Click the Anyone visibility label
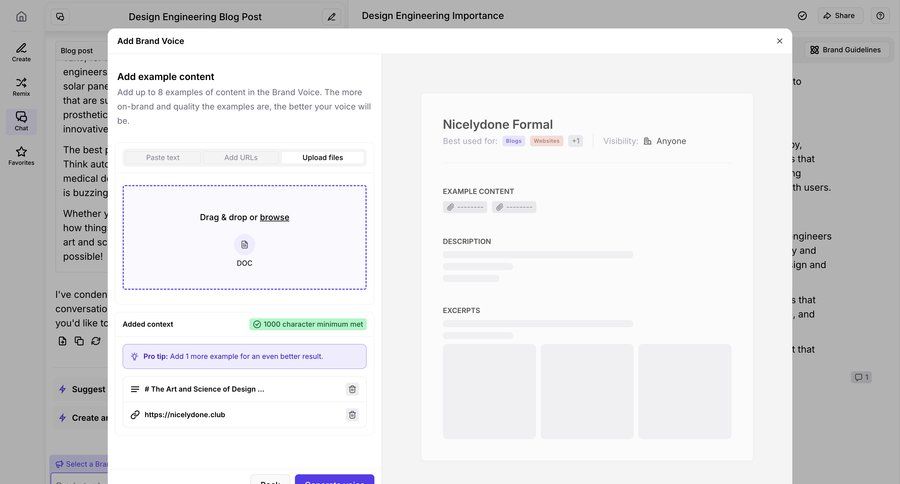Screen dimensions: 900x484 point(671,141)
